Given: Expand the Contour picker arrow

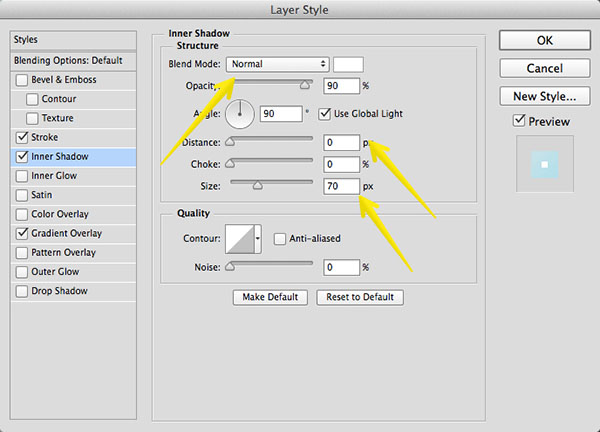Looking at the screenshot, I should pos(259,238).
